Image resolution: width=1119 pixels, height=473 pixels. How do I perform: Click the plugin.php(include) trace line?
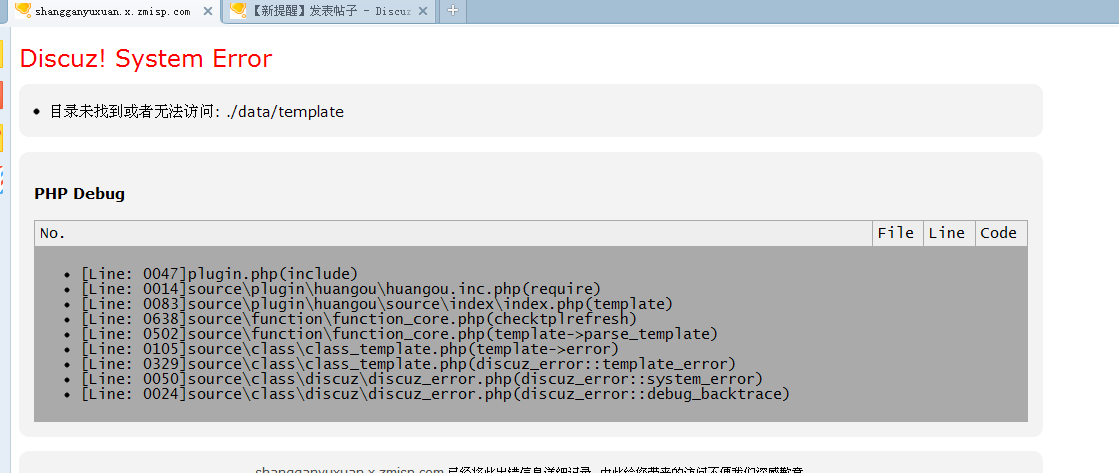point(219,273)
